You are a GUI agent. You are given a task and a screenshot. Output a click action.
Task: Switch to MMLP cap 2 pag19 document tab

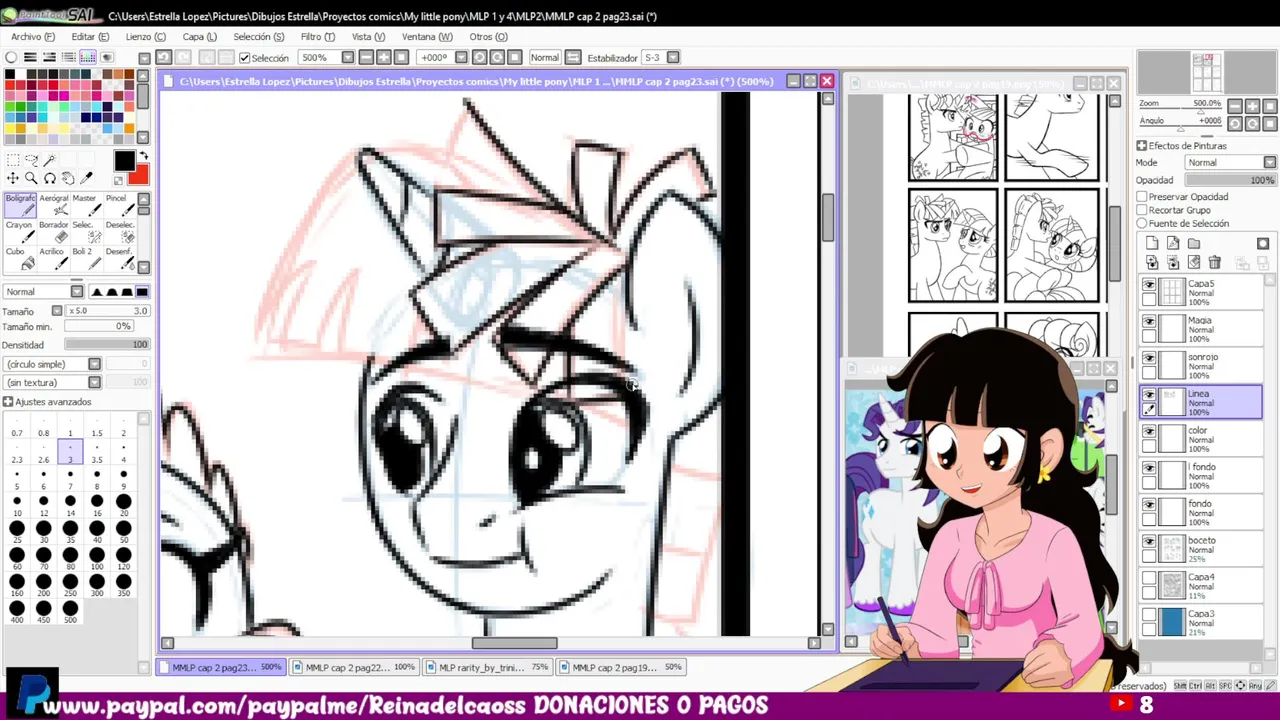coord(623,667)
